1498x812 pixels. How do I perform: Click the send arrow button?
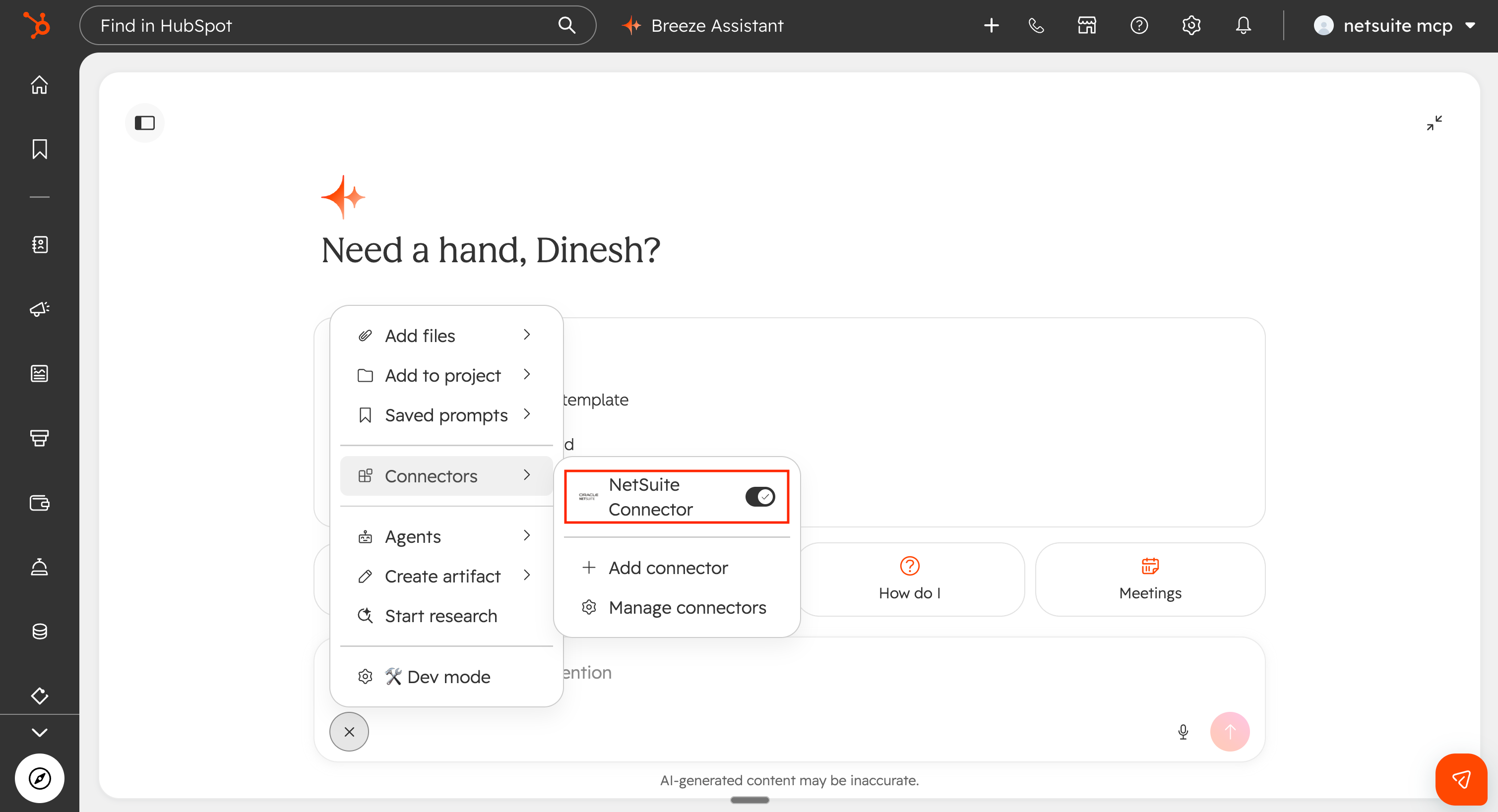tap(1230, 732)
